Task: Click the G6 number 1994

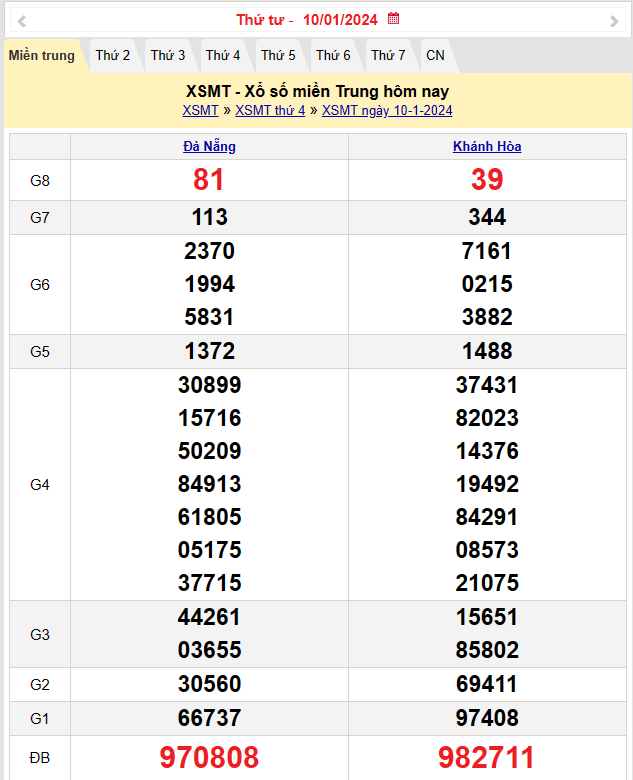Action: [x=210, y=285]
